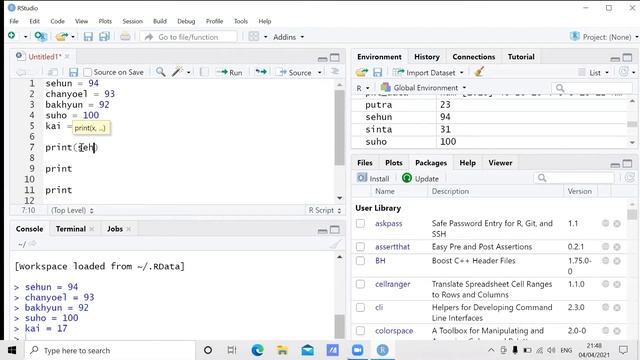The height and width of the screenshot is (360, 640).
Task: Click the Update packages button
Action: pyautogui.click(x=420, y=178)
